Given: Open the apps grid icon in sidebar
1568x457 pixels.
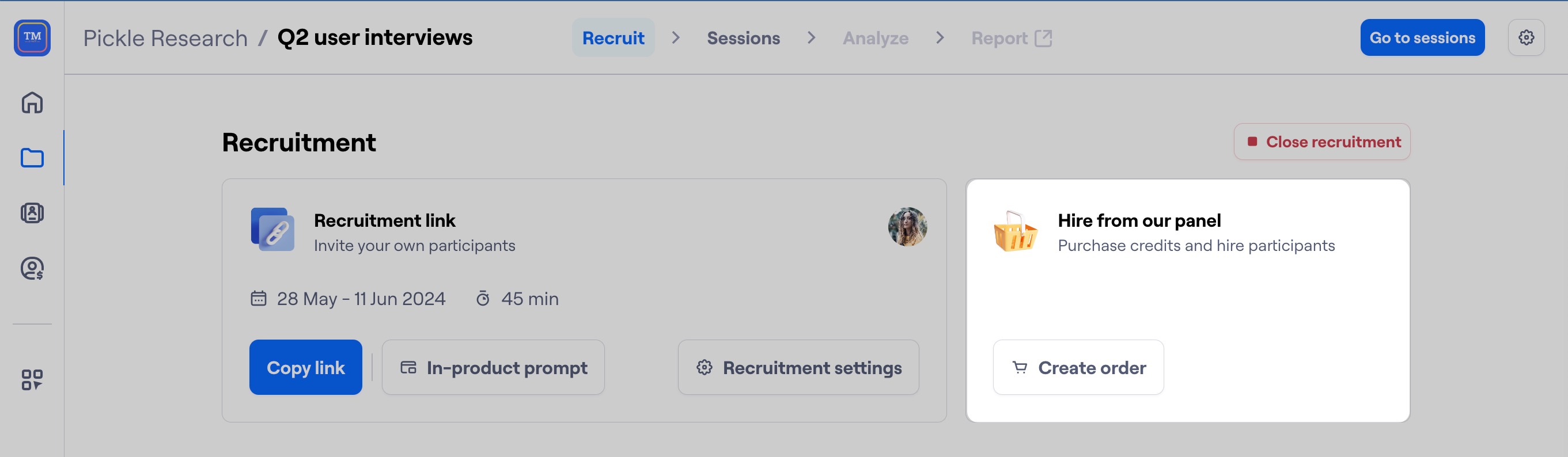Looking at the screenshot, I should (x=32, y=380).
